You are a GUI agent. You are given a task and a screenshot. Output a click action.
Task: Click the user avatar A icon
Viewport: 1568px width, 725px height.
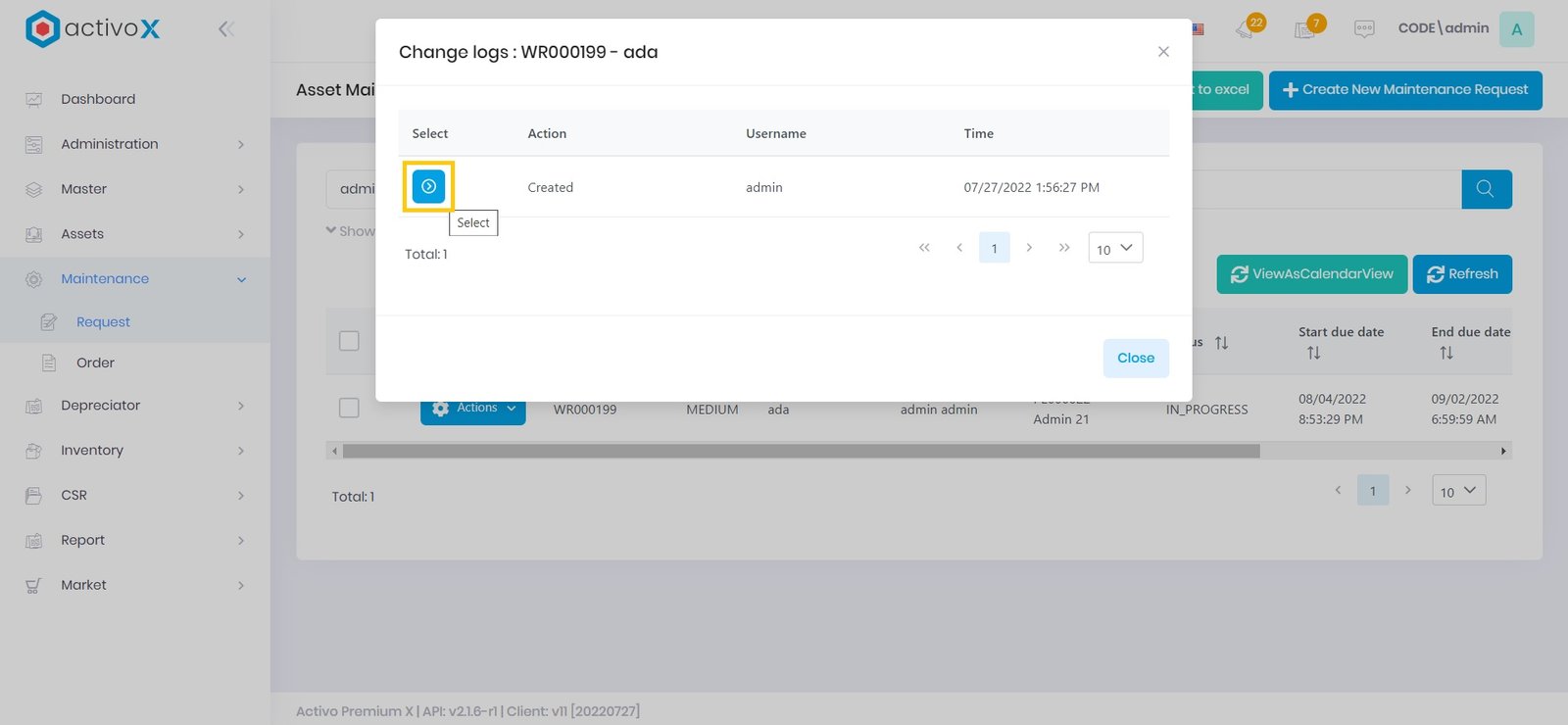click(1516, 28)
